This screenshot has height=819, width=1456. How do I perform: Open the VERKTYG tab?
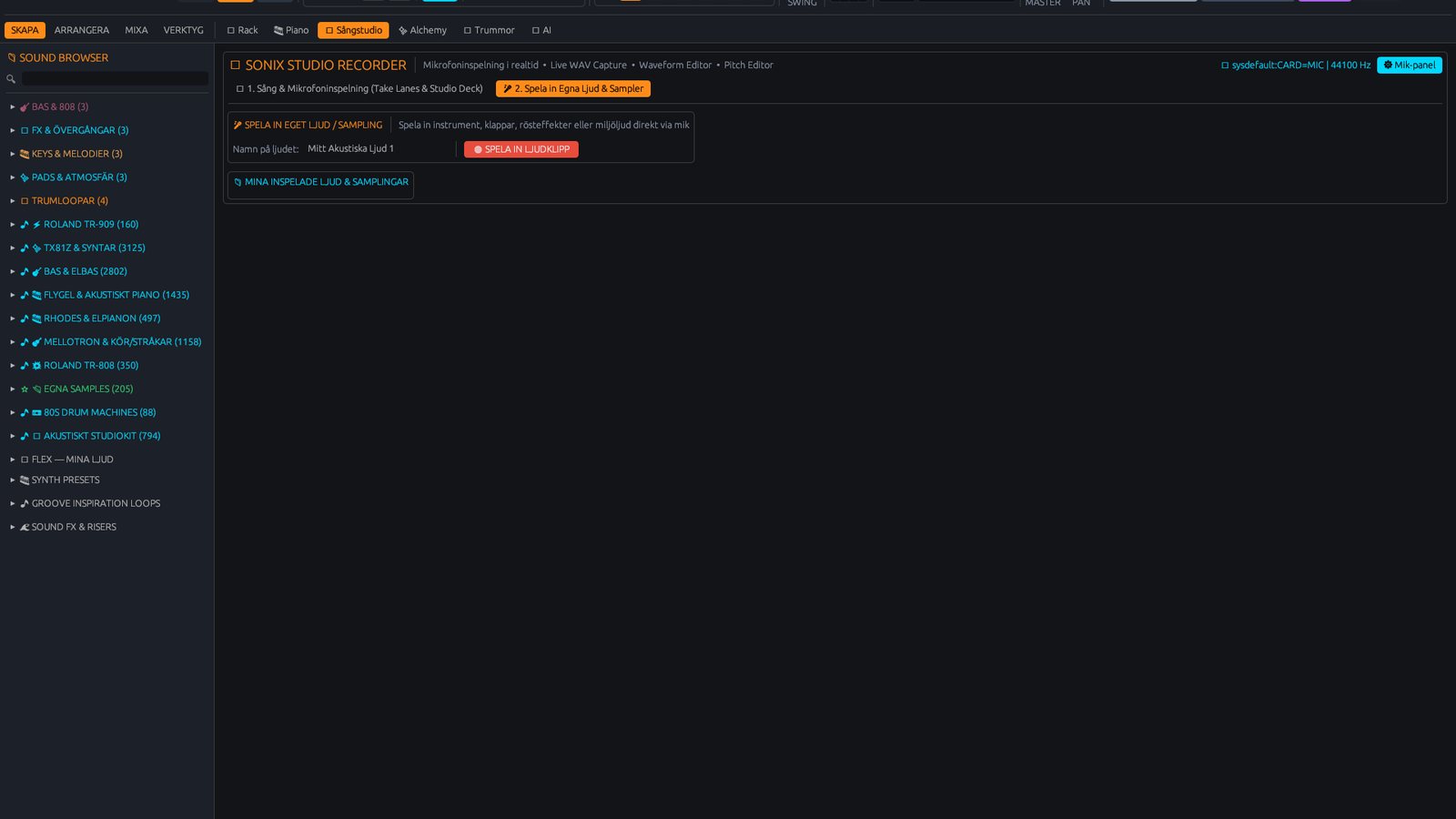coord(183,30)
